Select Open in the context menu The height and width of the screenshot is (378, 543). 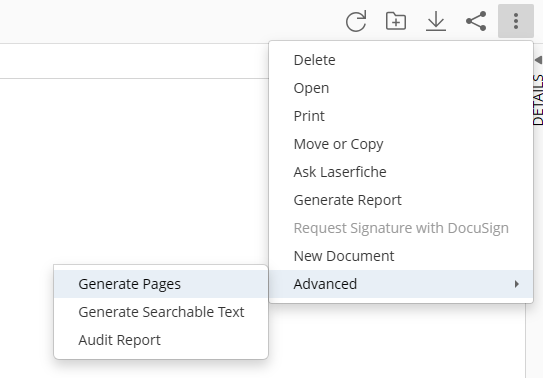[x=401, y=88]
